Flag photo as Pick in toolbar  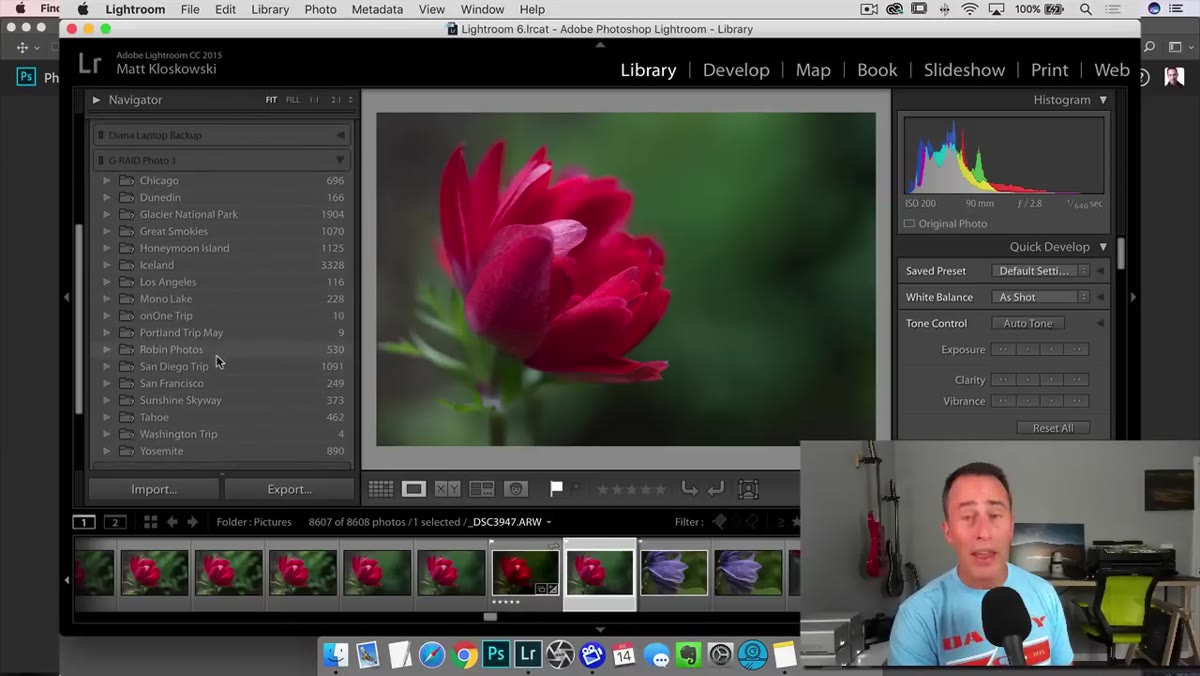pos(556,489)
